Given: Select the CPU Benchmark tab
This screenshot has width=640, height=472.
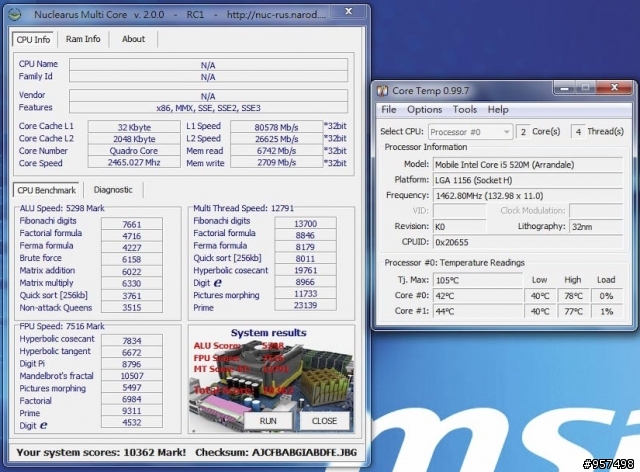Looking at the screenshot, I should click(x=47, y=190).
